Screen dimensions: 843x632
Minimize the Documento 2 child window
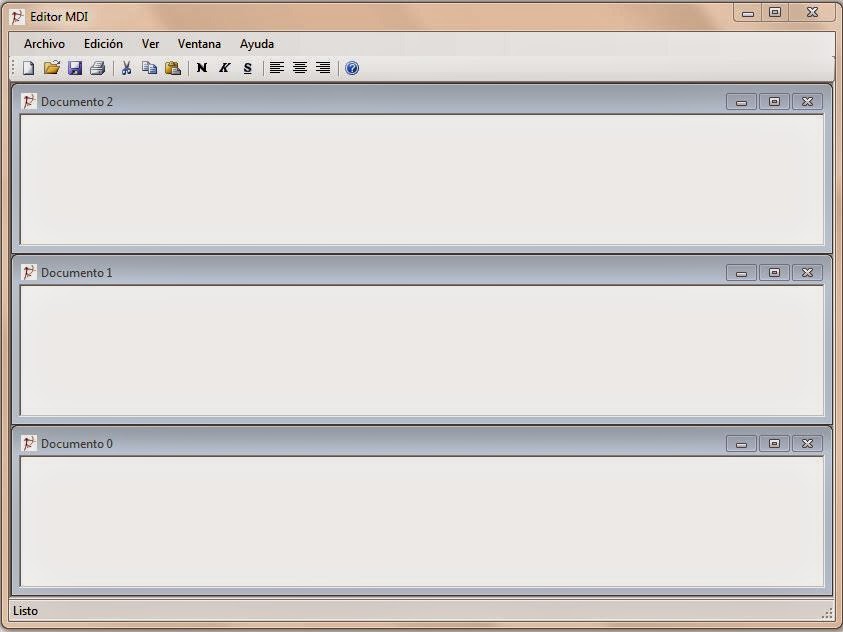pos(741,102)
